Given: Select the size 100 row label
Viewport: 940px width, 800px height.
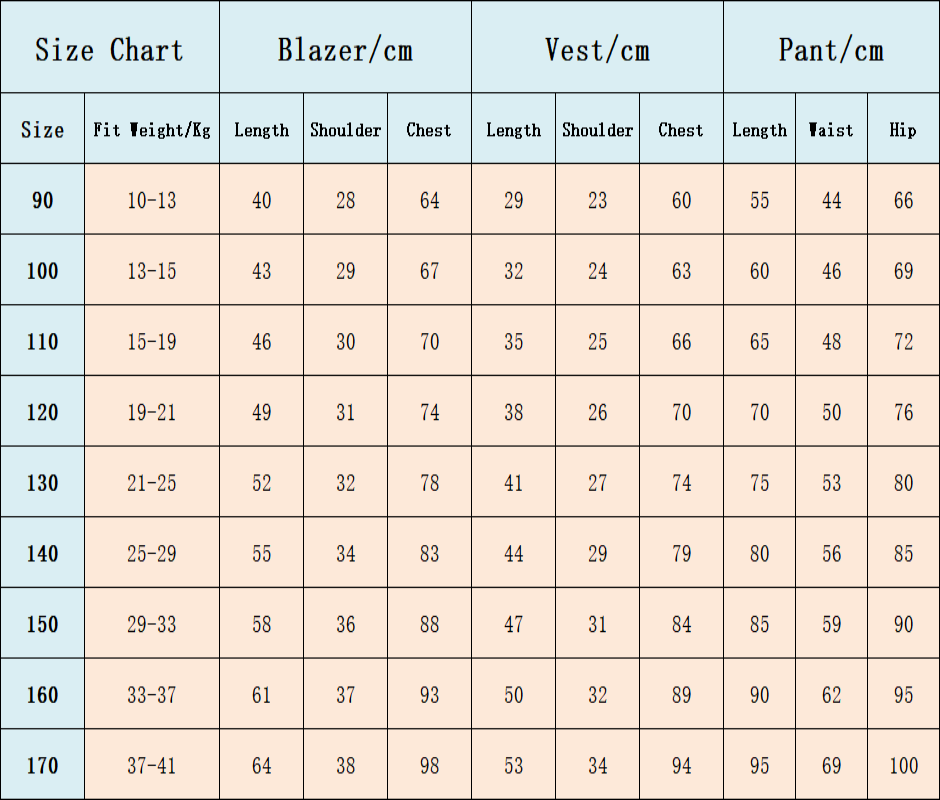Looking at the screenshot, I should point(43,270).
